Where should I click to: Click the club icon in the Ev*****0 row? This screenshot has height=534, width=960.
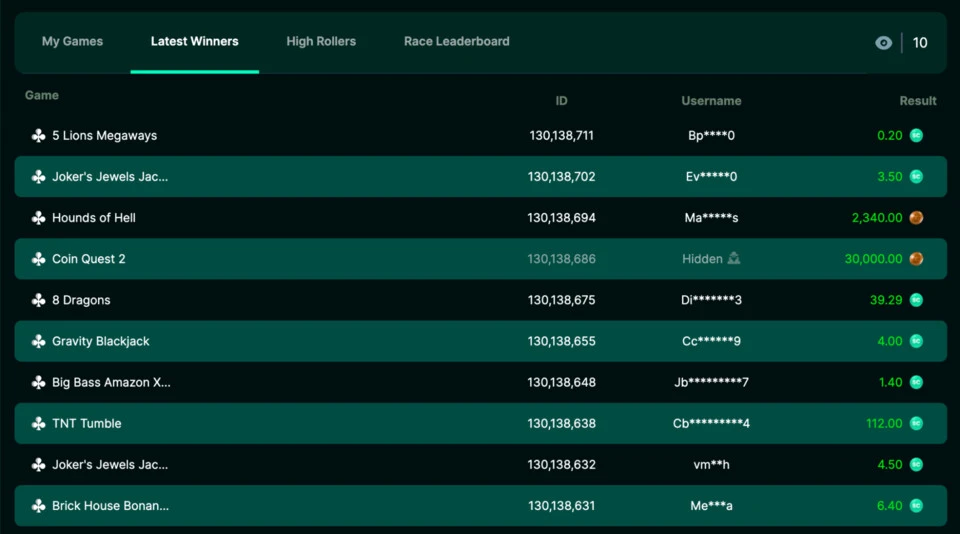coord(39,177)
